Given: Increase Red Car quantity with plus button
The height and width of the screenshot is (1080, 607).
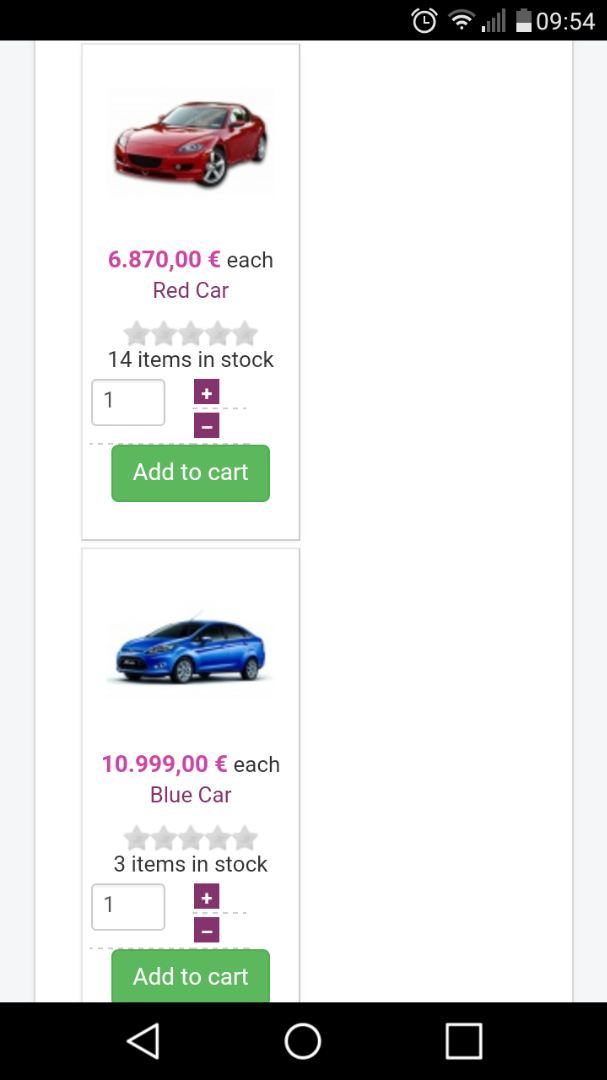Looking at the screenshot, I should point(206,393).
